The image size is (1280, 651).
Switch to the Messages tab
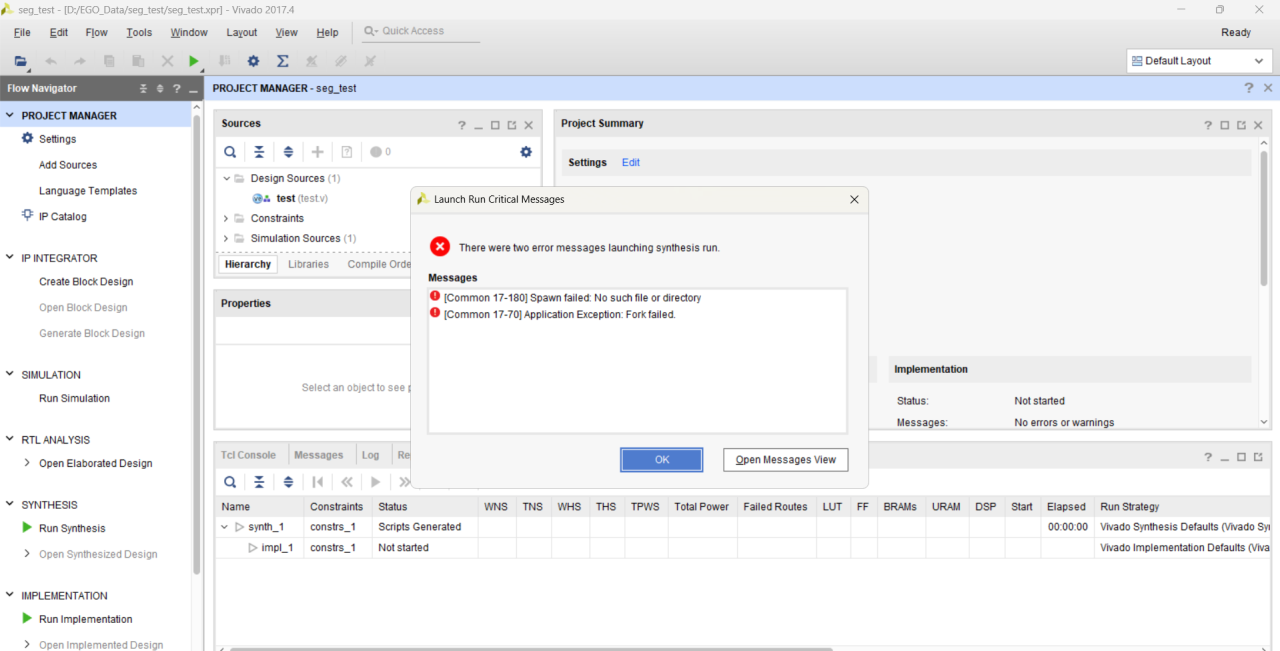click(319, 455)
